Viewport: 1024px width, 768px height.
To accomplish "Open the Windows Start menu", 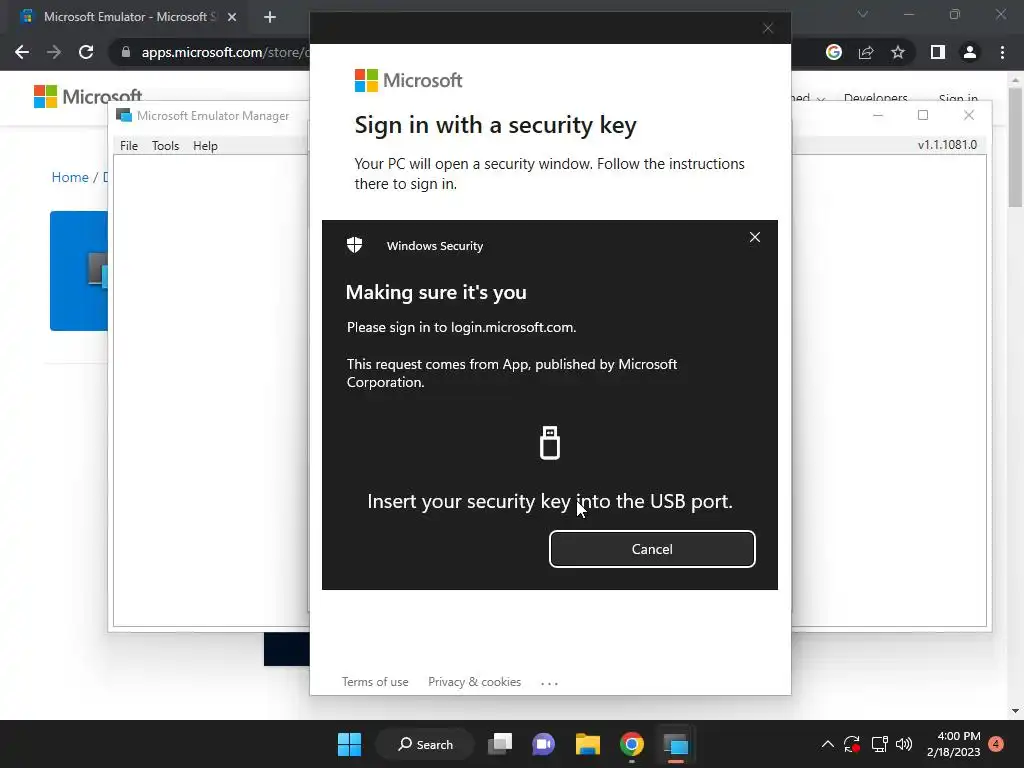I will tap(349, 744).
